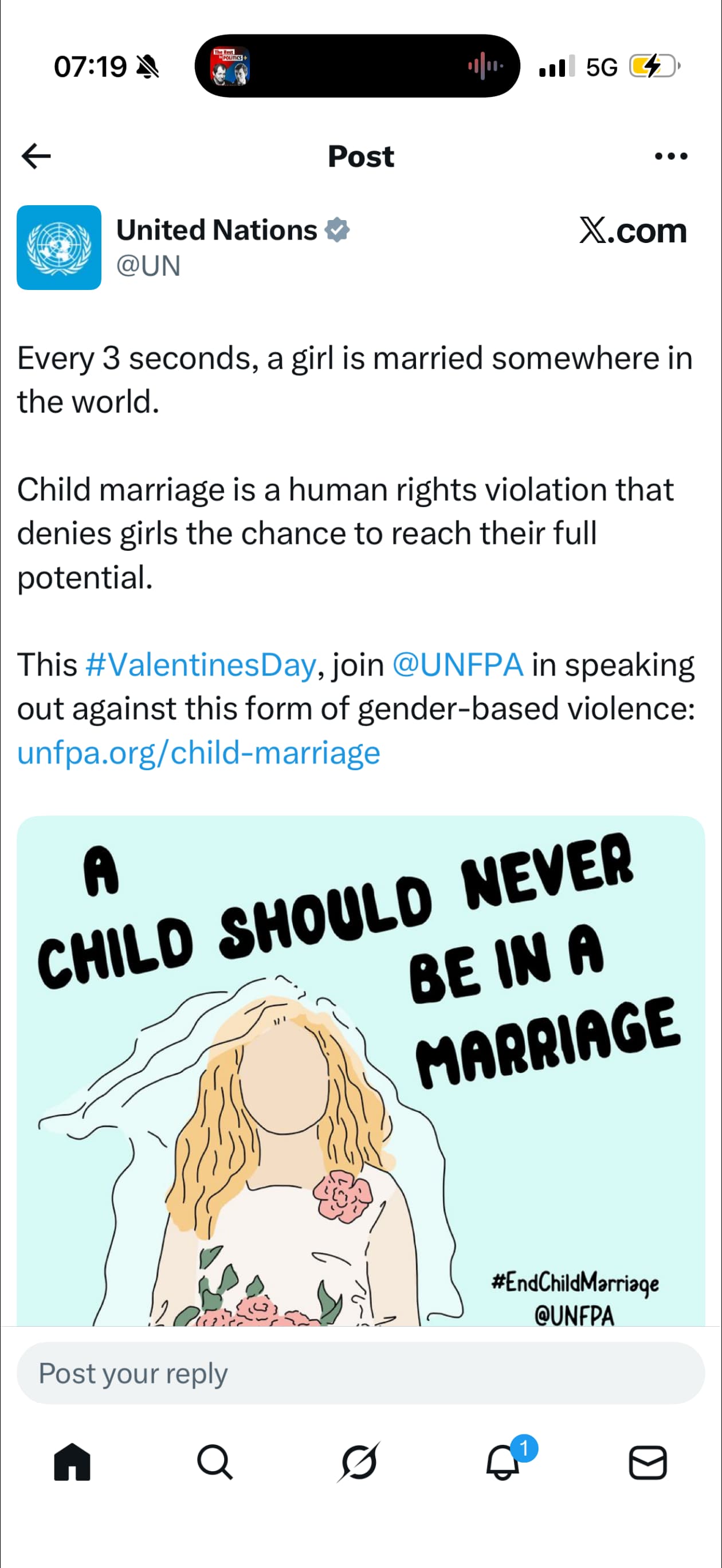The image size is (722, 1568).
Task: Tap the podcast artwork in Dynamic Island
Action: pyautogui.click(x=230, y=66)
